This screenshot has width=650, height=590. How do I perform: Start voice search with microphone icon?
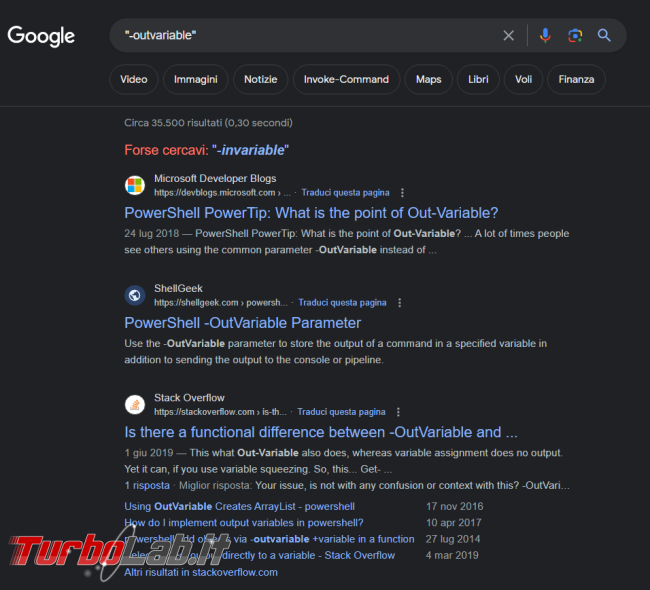[x=546, y=35]
